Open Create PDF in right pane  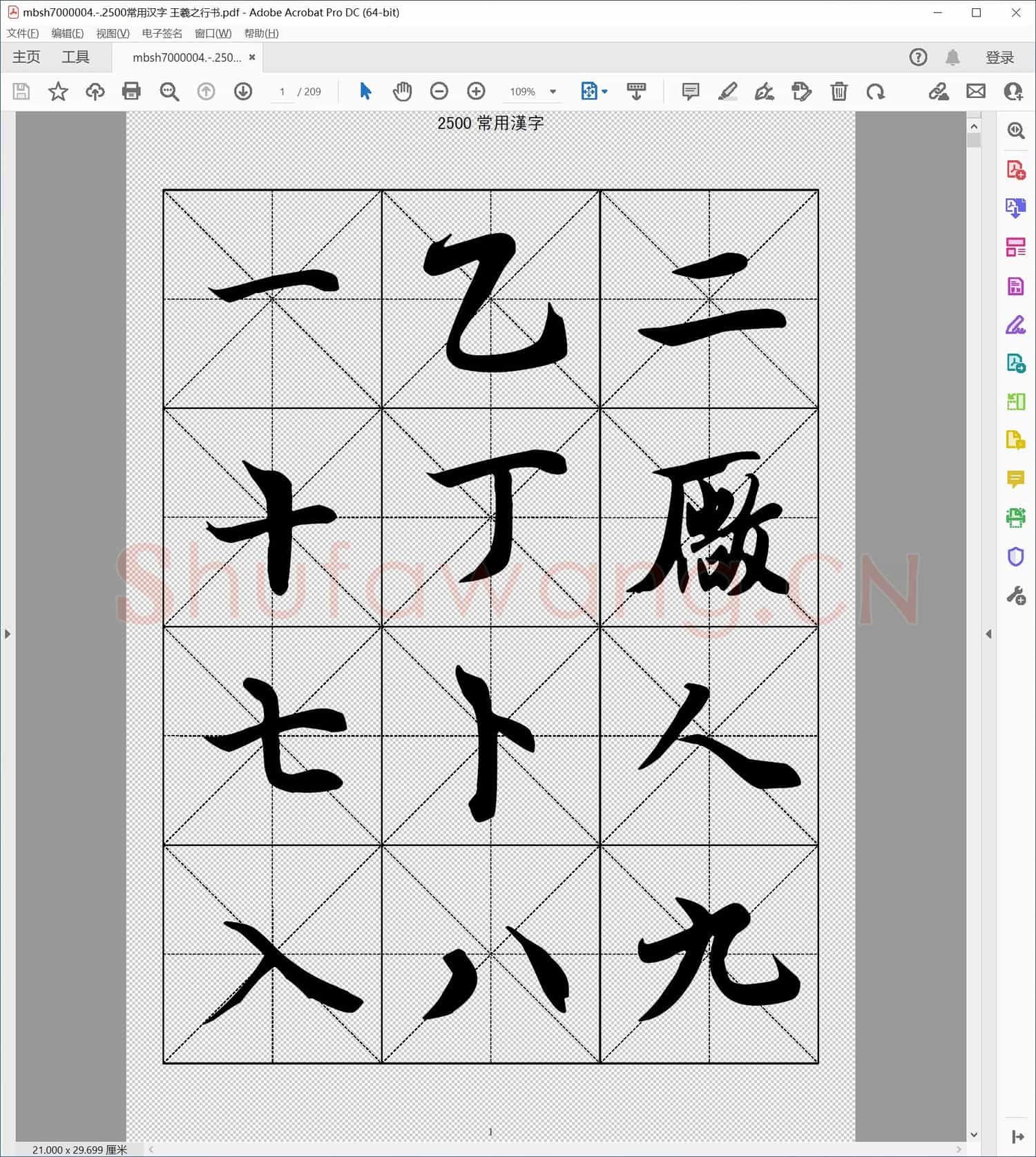tap(1015, 169)
